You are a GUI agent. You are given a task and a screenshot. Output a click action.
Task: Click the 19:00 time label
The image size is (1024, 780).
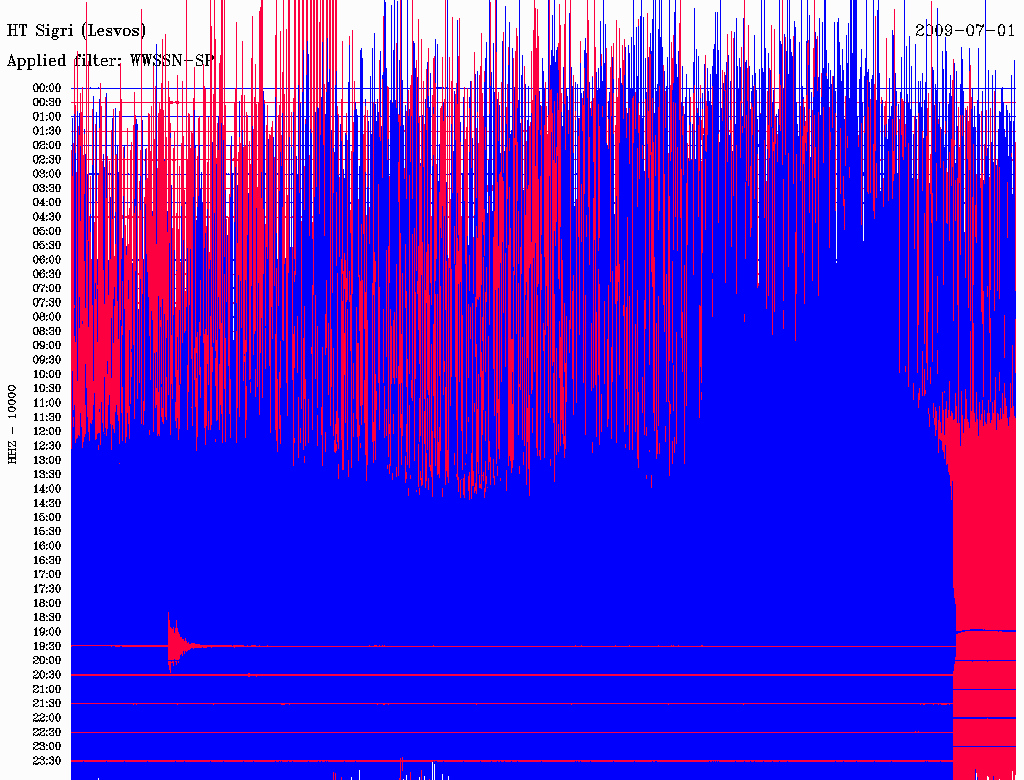pos(47,632)
